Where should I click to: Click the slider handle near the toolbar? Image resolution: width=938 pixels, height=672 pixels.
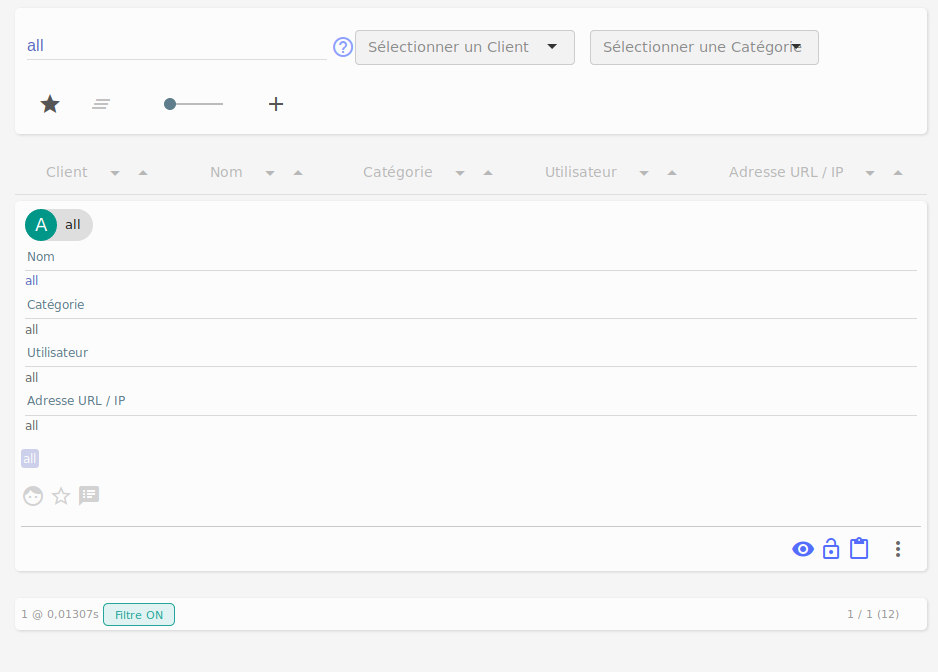[170, 103]
